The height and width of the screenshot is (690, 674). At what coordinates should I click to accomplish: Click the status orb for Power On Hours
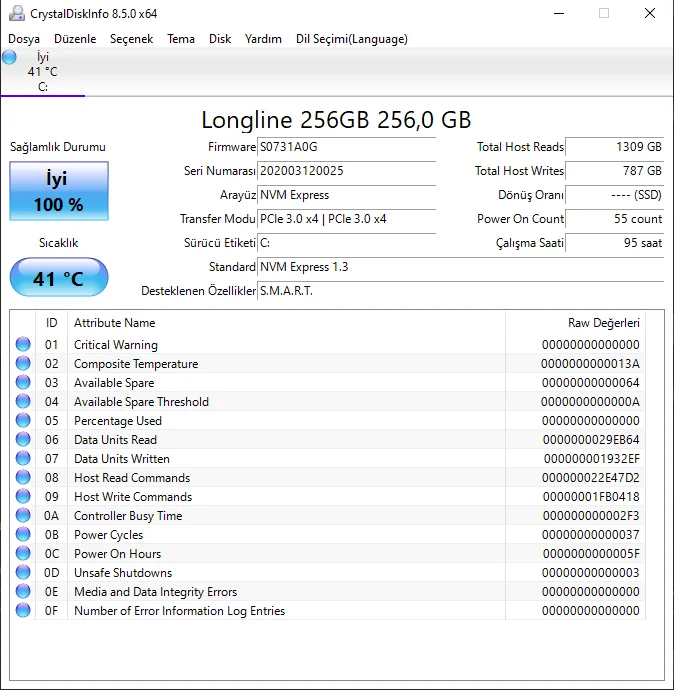pyautogui.click(x=23, y=553)
